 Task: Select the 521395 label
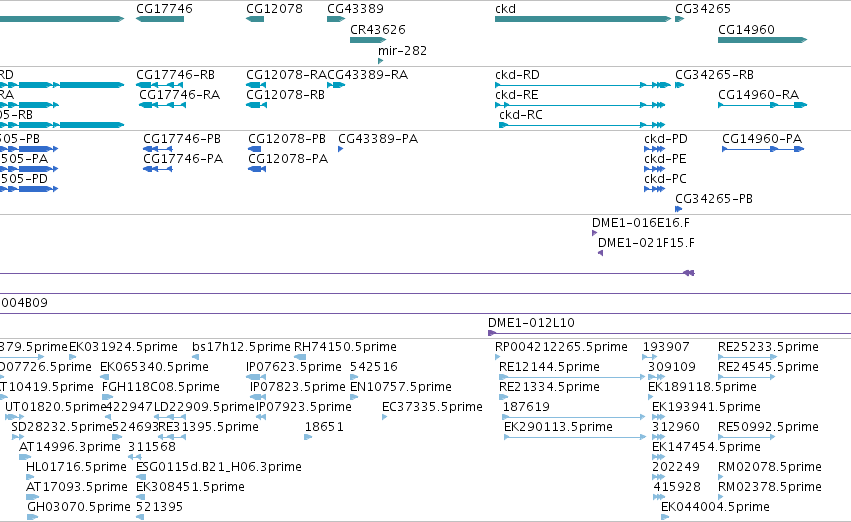160,507
